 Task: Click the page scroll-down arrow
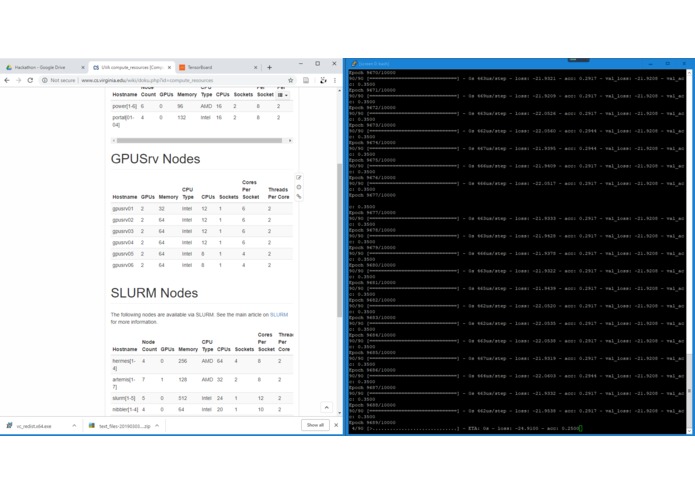coord(340,413)
